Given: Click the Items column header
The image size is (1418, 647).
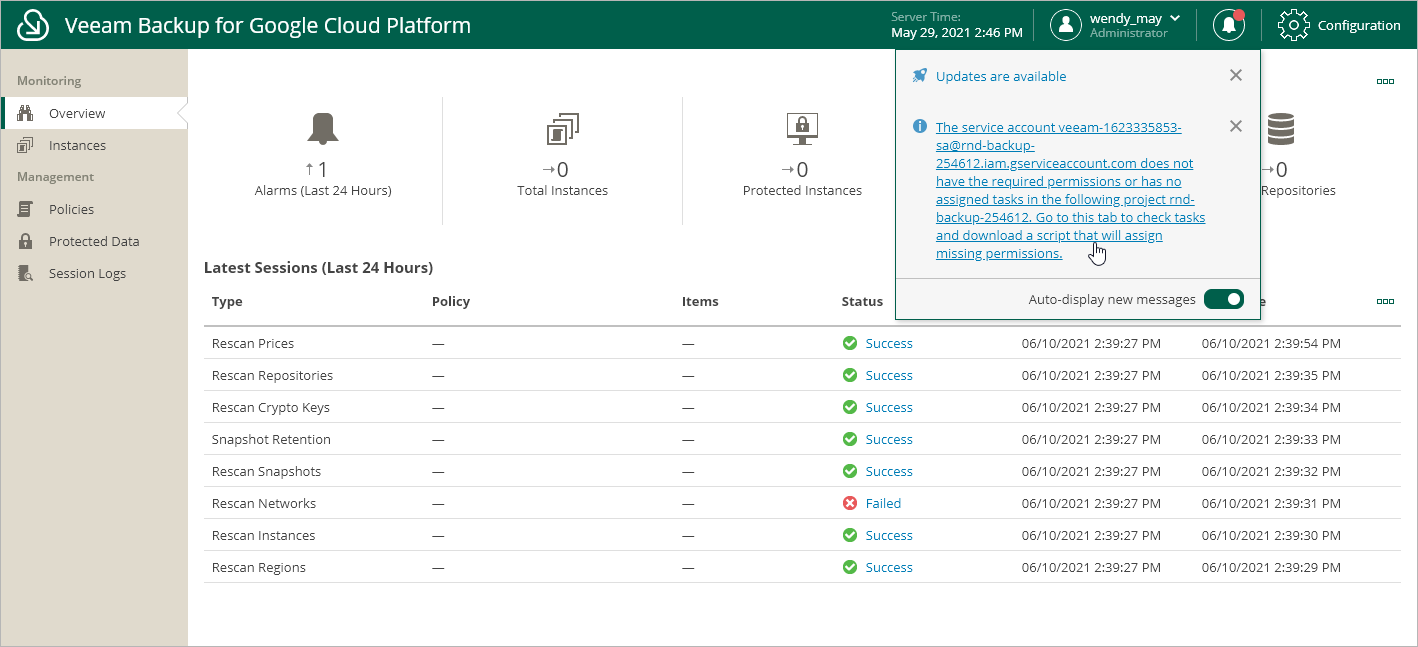Looking at the screenshot, I should click(x=700, y=301).
